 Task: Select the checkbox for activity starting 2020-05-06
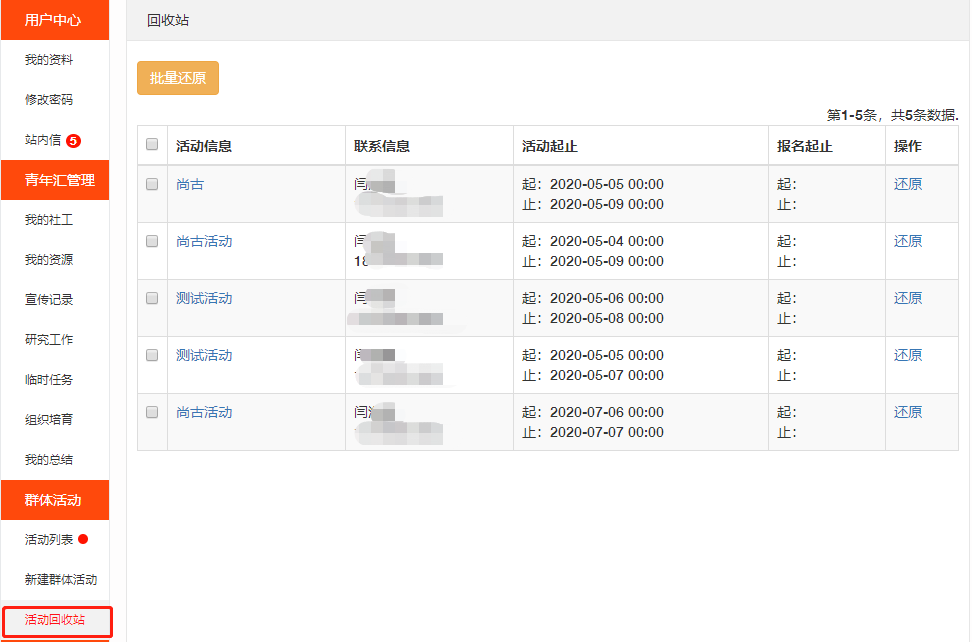152,298
